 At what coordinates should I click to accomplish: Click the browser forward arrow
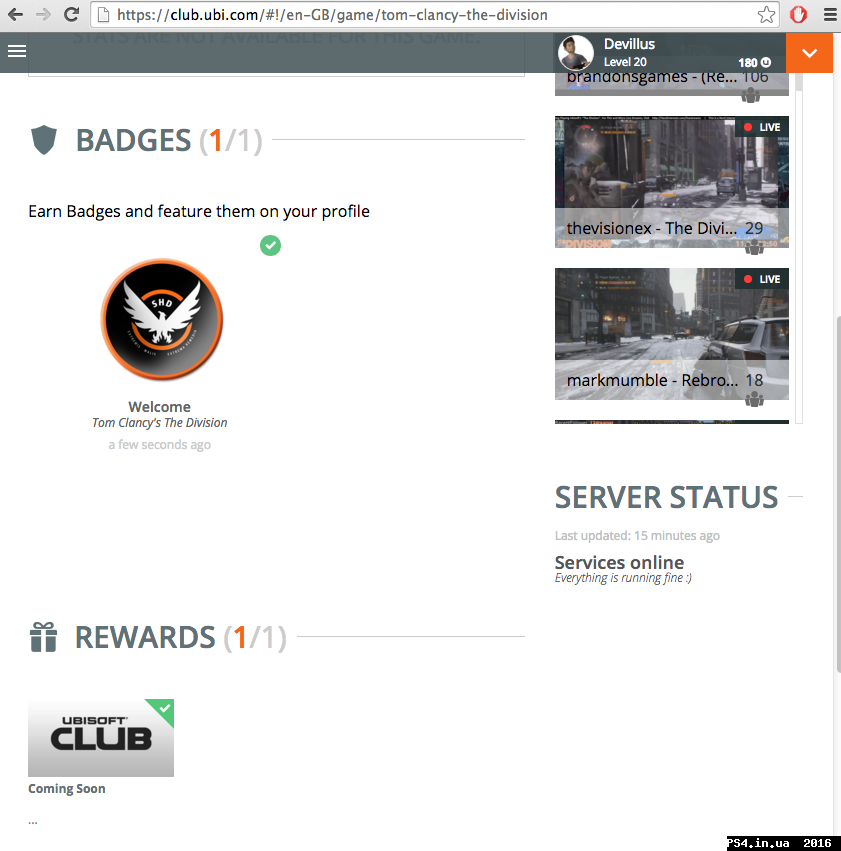(x=43, y=15)
